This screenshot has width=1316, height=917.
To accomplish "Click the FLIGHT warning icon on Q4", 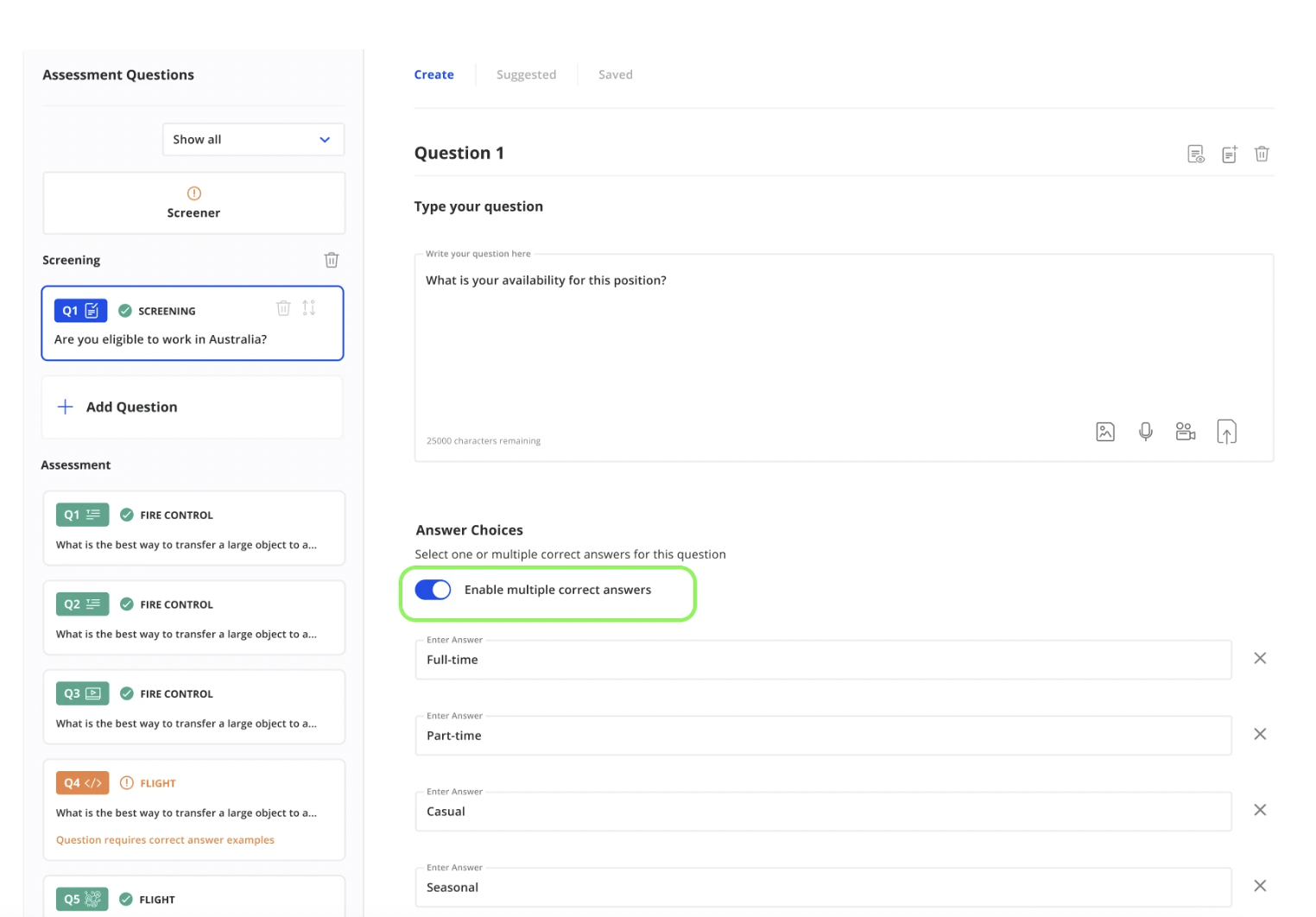I will tap(127, 783).
